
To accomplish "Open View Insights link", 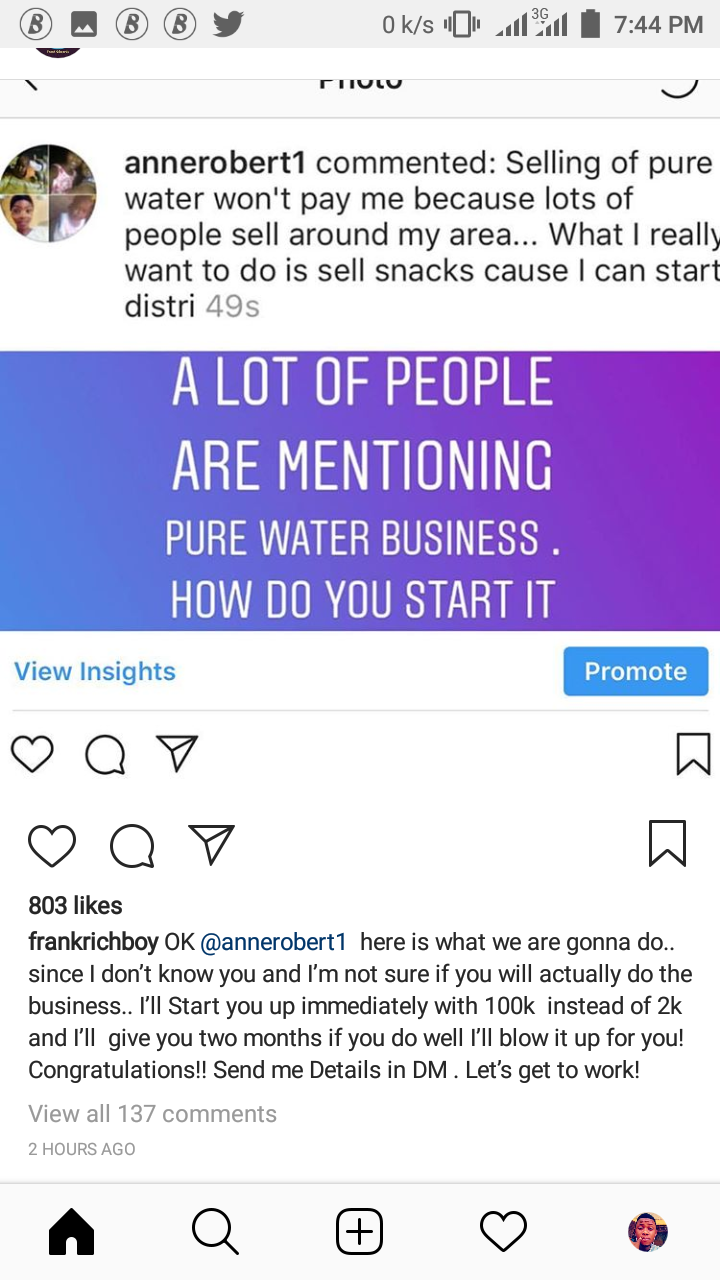I will tap(95, 671).
